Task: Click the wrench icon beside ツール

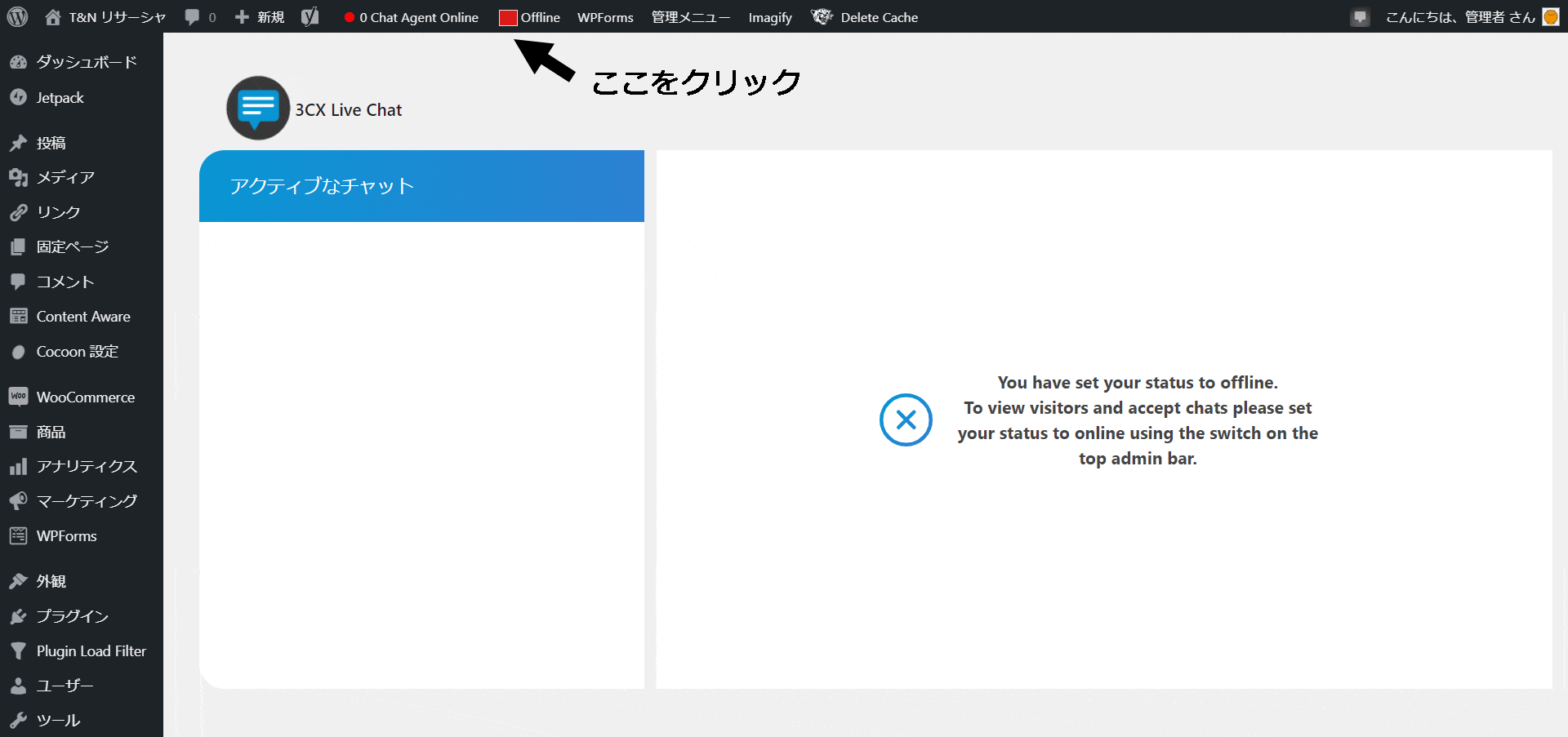Action: [18, 720]
